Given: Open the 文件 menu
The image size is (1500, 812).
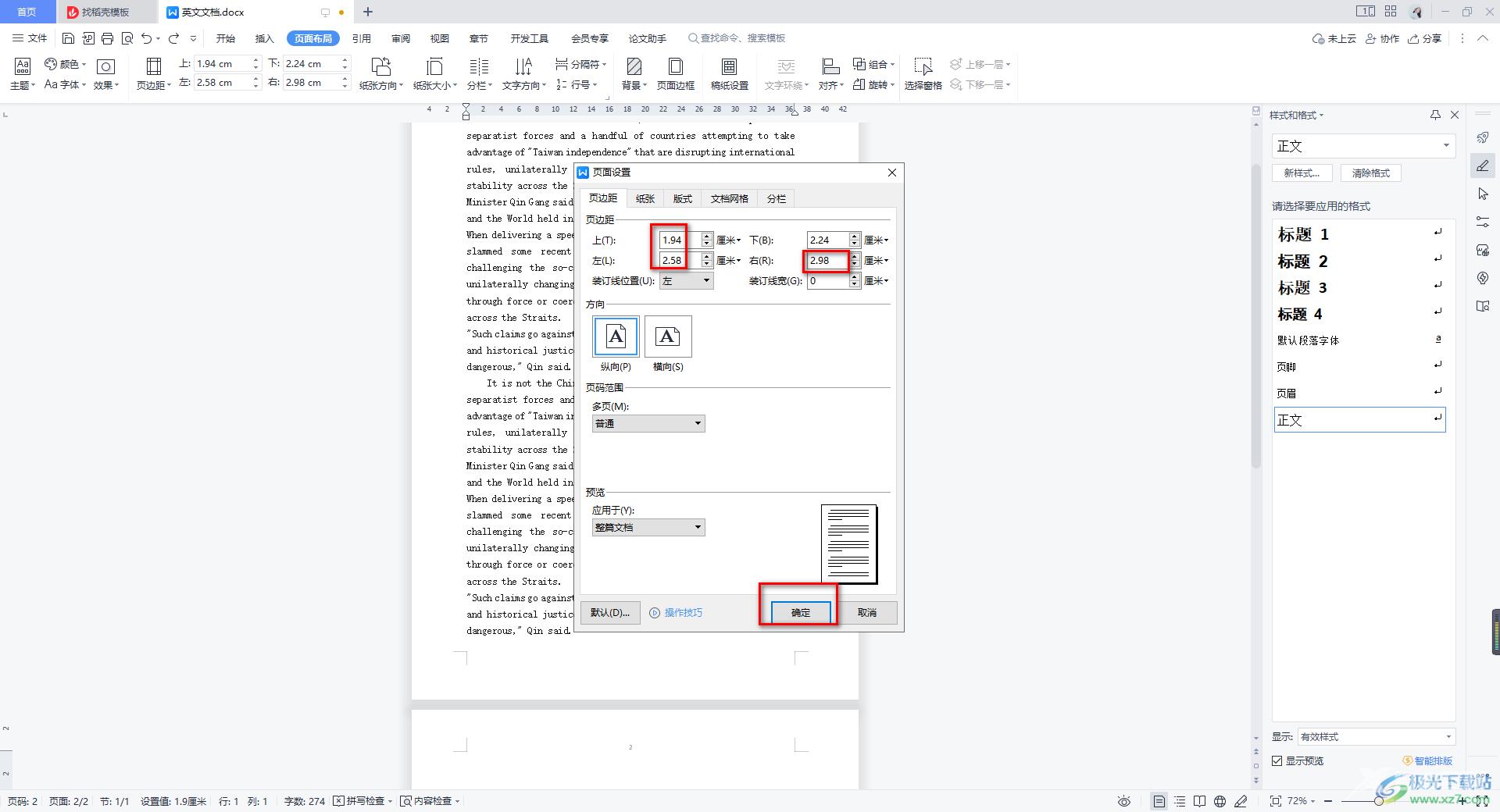Looking at the screenshot, I should pyautogui.click(x=30, y=38).
